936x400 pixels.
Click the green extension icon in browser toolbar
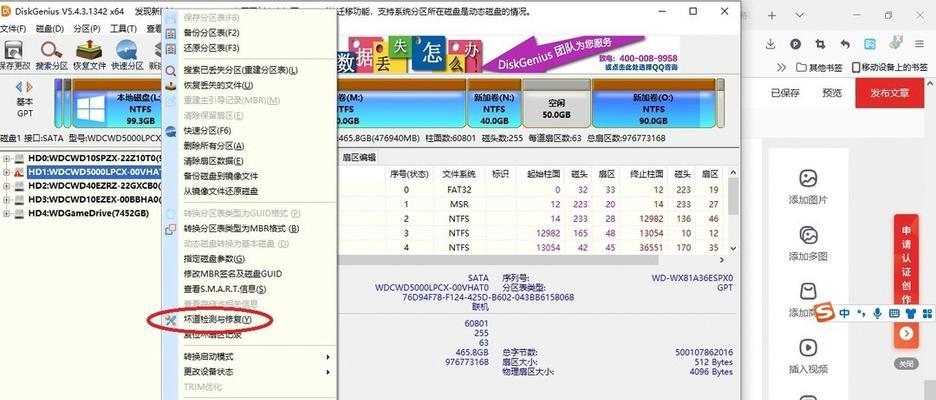tap(894, 43)
